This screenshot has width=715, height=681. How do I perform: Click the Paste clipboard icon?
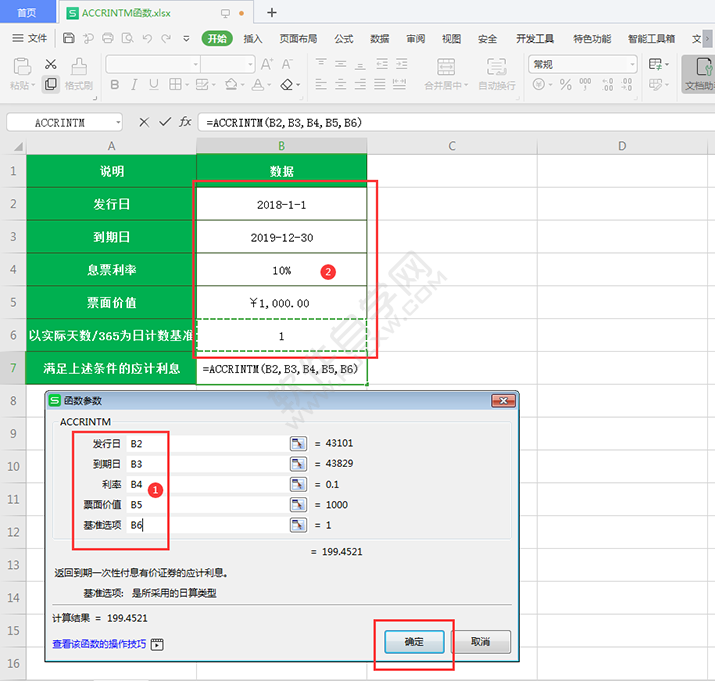pos(22,66)
